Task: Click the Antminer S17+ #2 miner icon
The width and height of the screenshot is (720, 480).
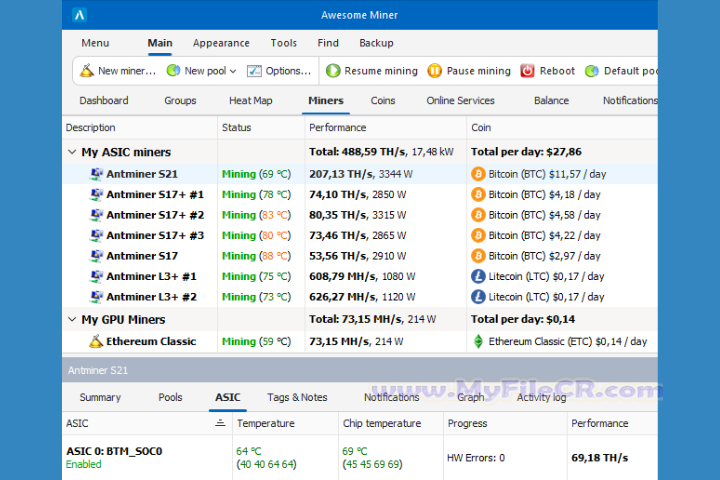Action: click(x=96, y=215)
